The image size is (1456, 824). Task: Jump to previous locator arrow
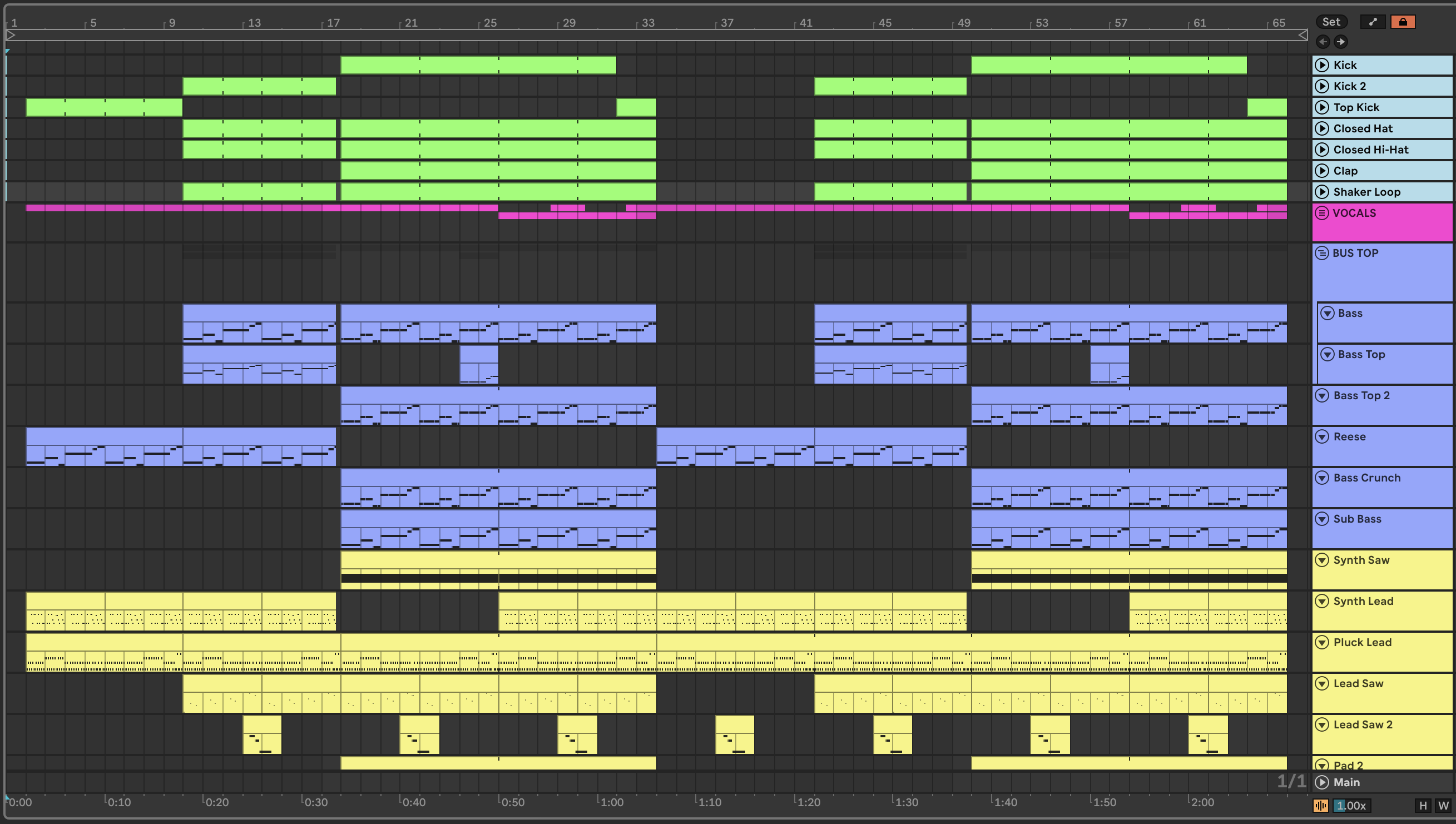pyautogui.click(x=1323, y=41)
